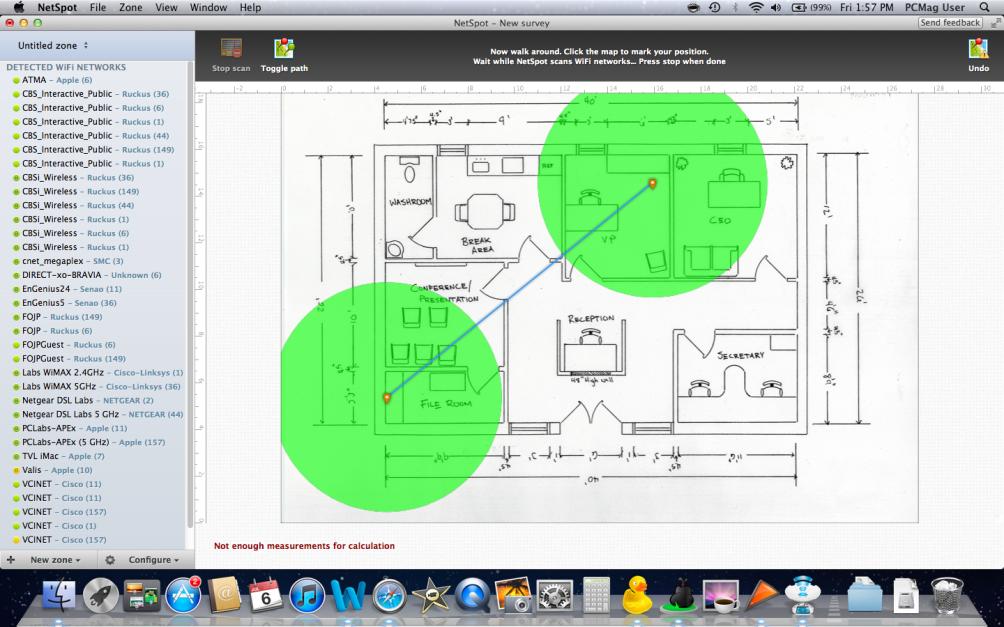Select EnGenius5 – Senao (36)
This screenshot has width=1004, height=627.
(69, 303)
